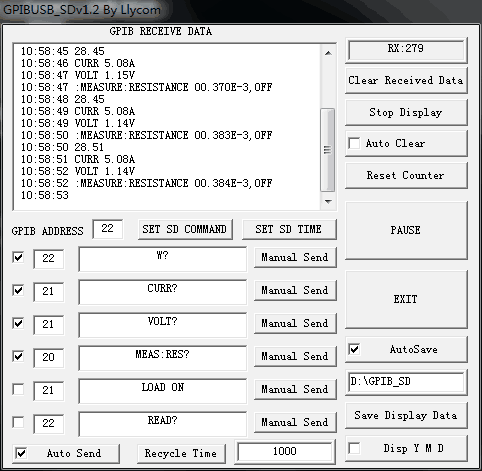Click the address field of the CURR? row
Image resolution: width=482 pixels, height=471 pixels.
pyautogui.click(x=48, y=291)
